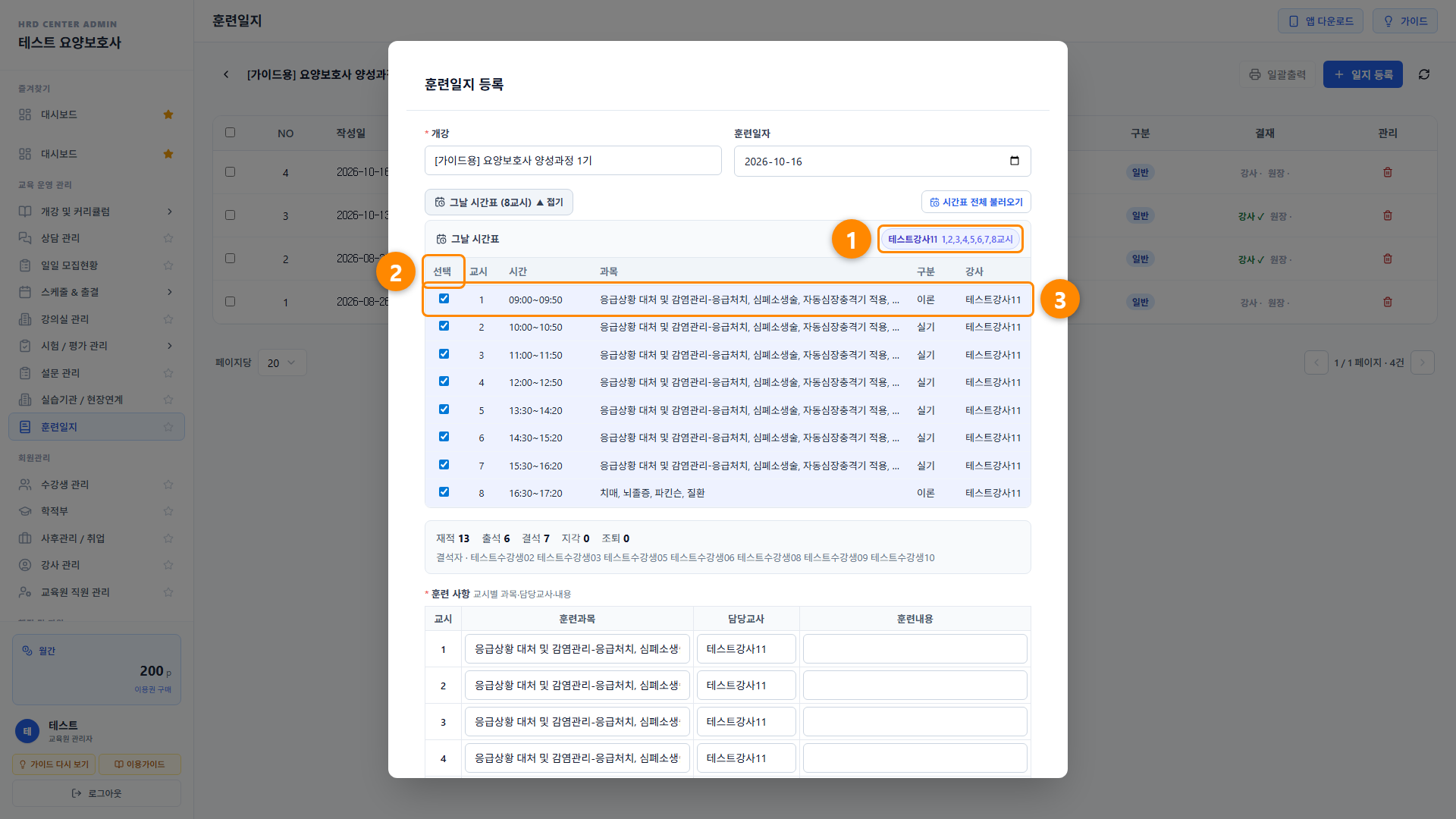1456x819 pixels.
Task: Delete training log row number 1
Action: point(1387,302)
